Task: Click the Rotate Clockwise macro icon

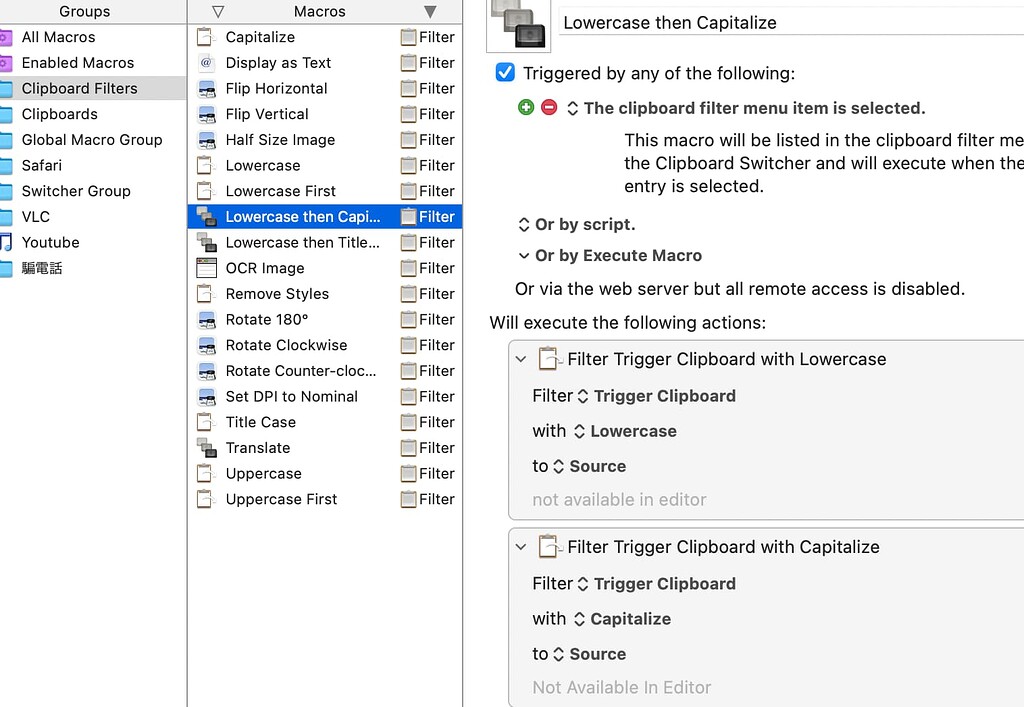Action: 206,344
